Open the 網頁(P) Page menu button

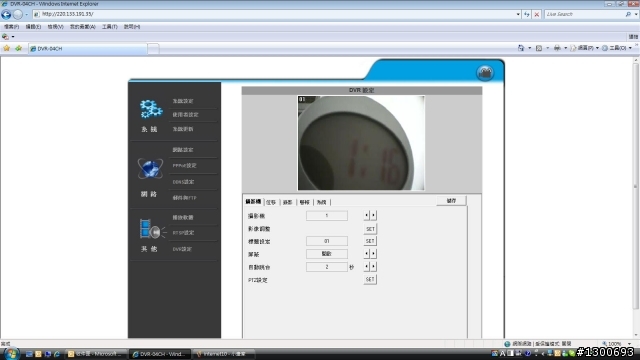point(584,48)
